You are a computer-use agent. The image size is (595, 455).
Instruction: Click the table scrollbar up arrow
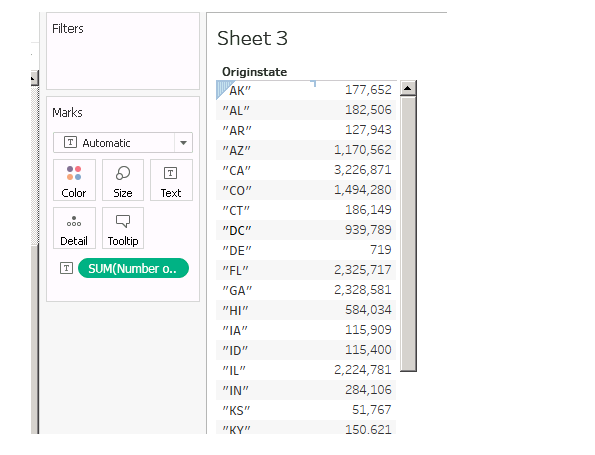pos(408,88)
